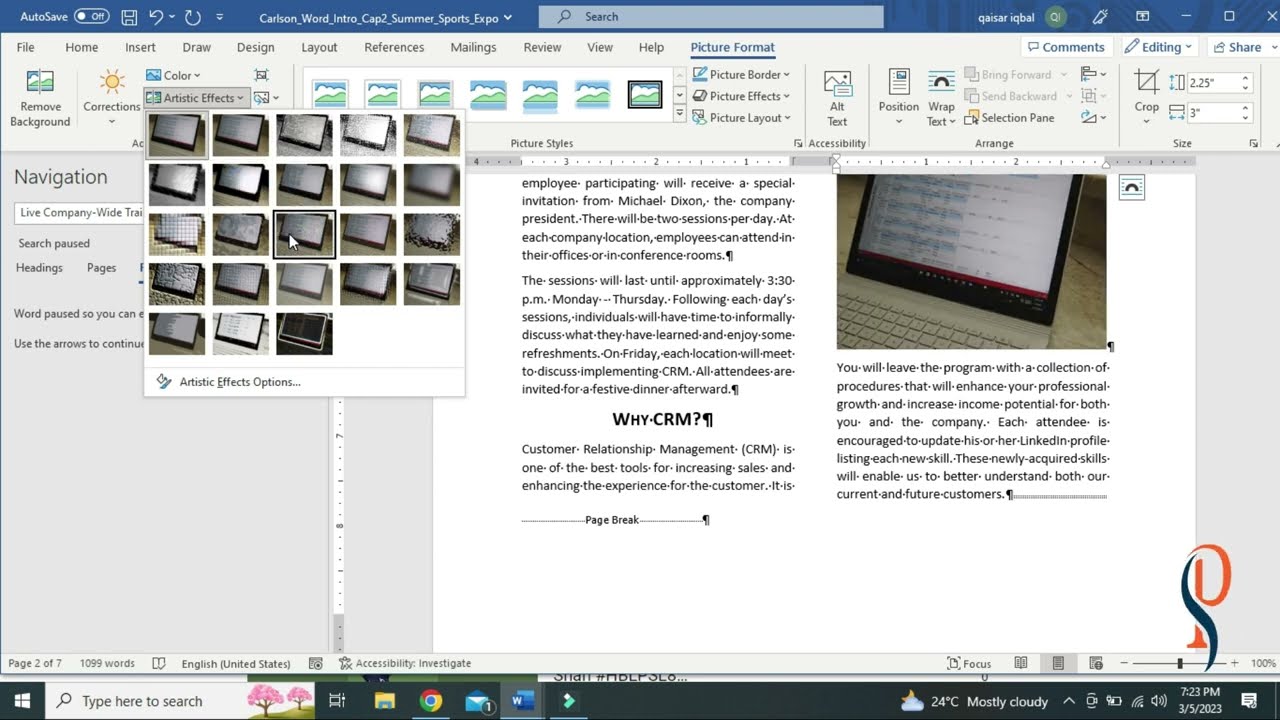Select the black double-frame picture style thumbnail
This screenshot has width=1280, height=720.
(x=645, y=95)
